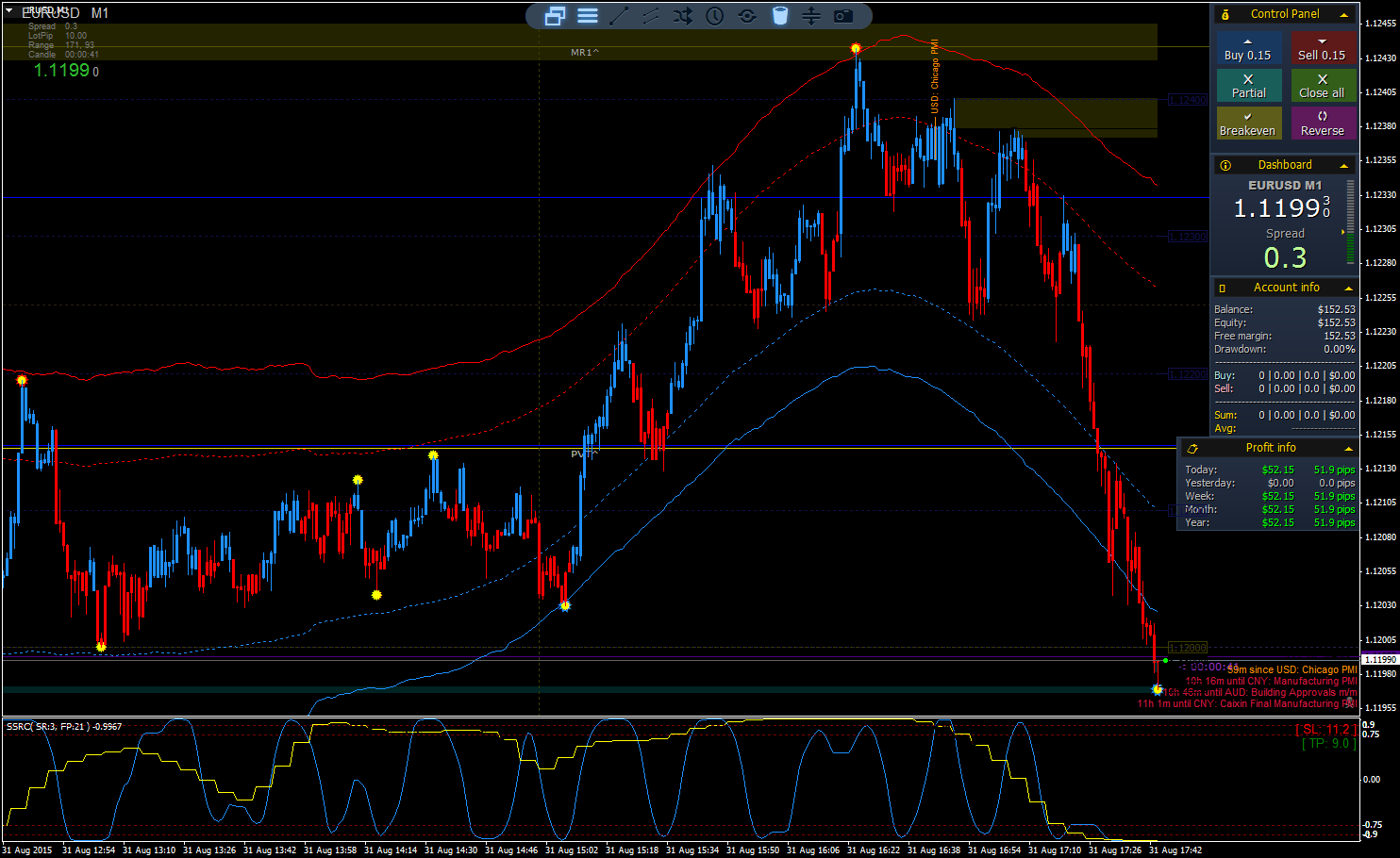Select the trend line drawing tool
Image resolution: width=1400 pixels, height=858 pixels.
coord(619,15)
